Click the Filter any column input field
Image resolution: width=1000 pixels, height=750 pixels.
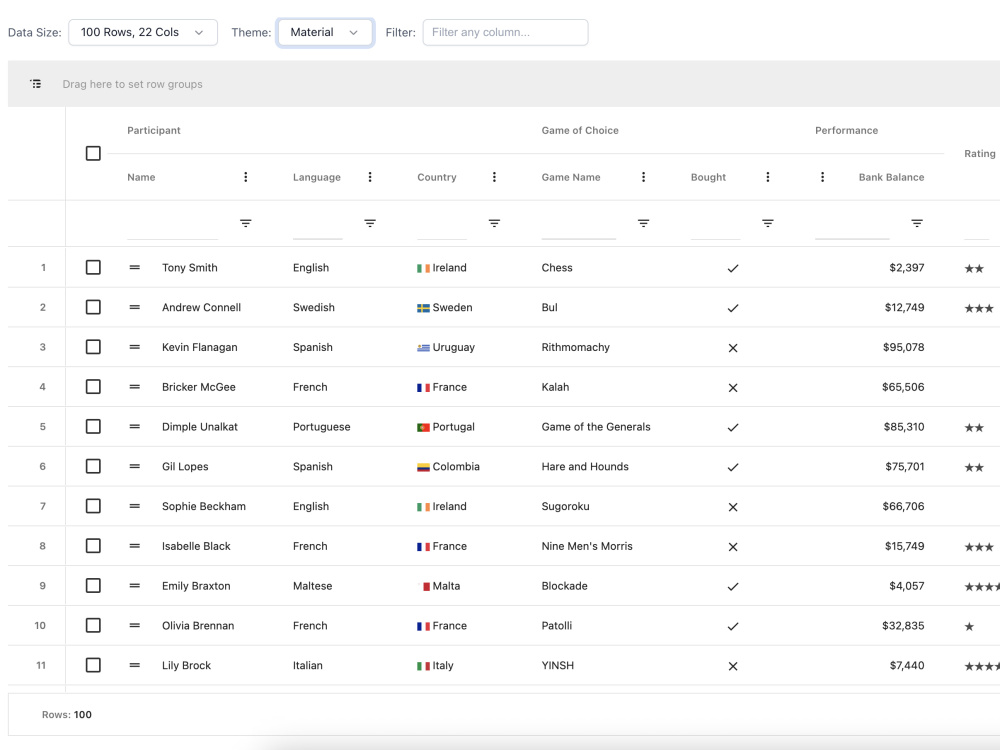tap(505, 33)
